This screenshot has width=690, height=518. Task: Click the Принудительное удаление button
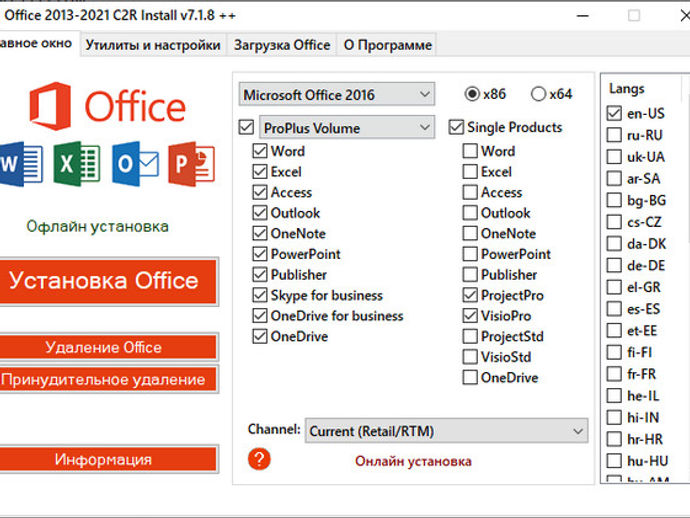pyautogui.click(x=108, y=379)
